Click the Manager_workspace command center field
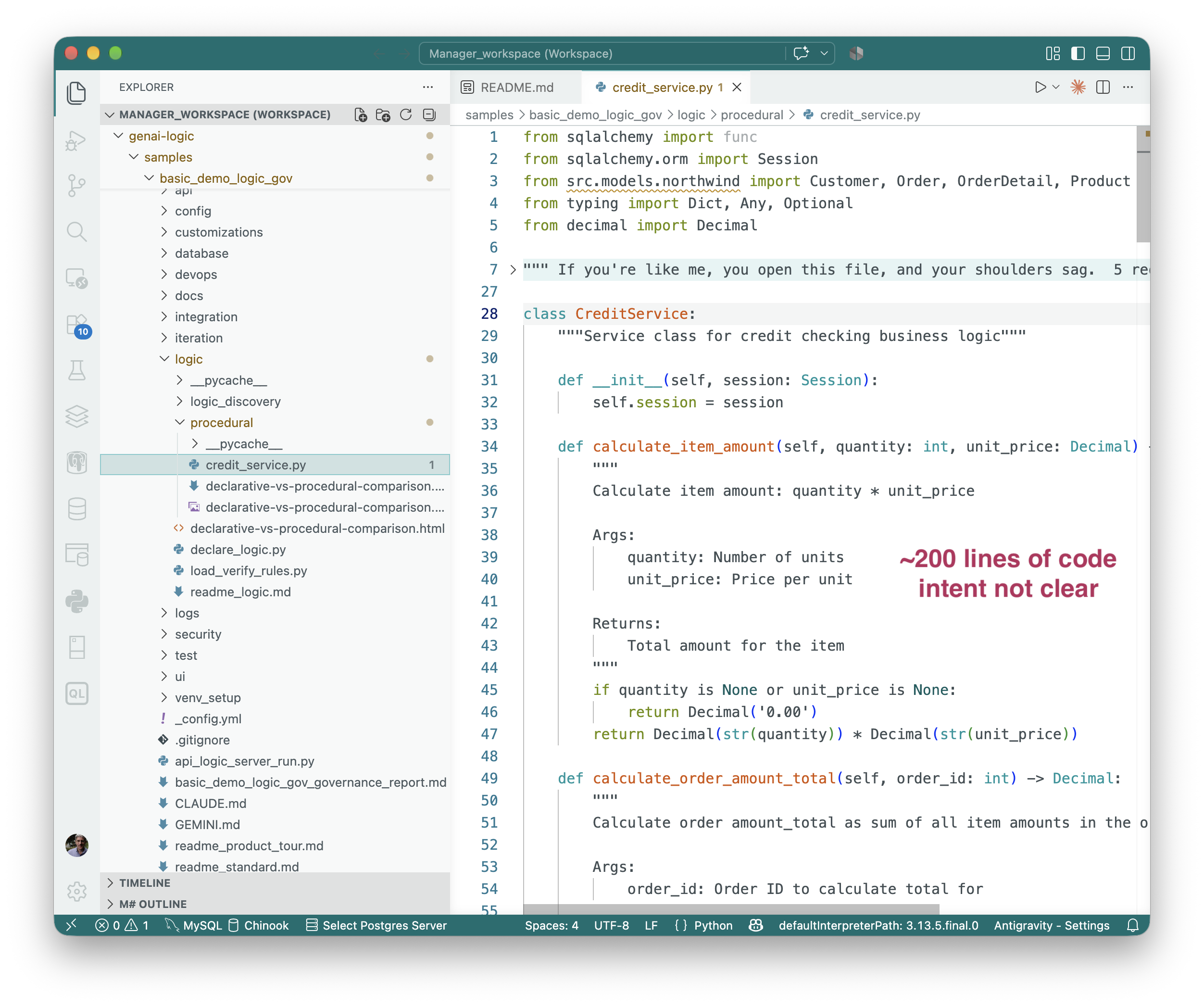This screenshot has width=1204, height=1007. (x=602, y=53)
